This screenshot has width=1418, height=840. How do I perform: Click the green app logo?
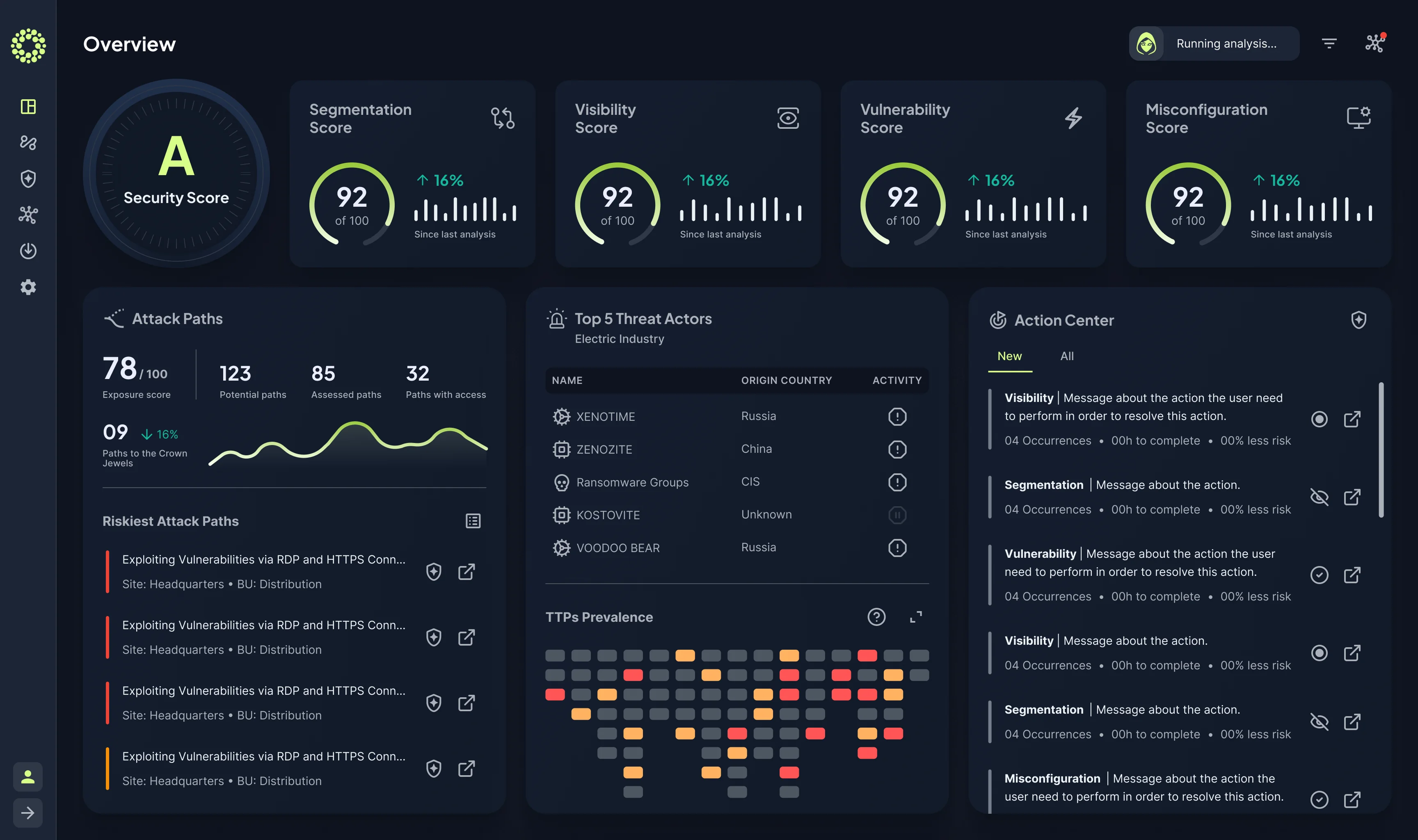coord(28,45)
